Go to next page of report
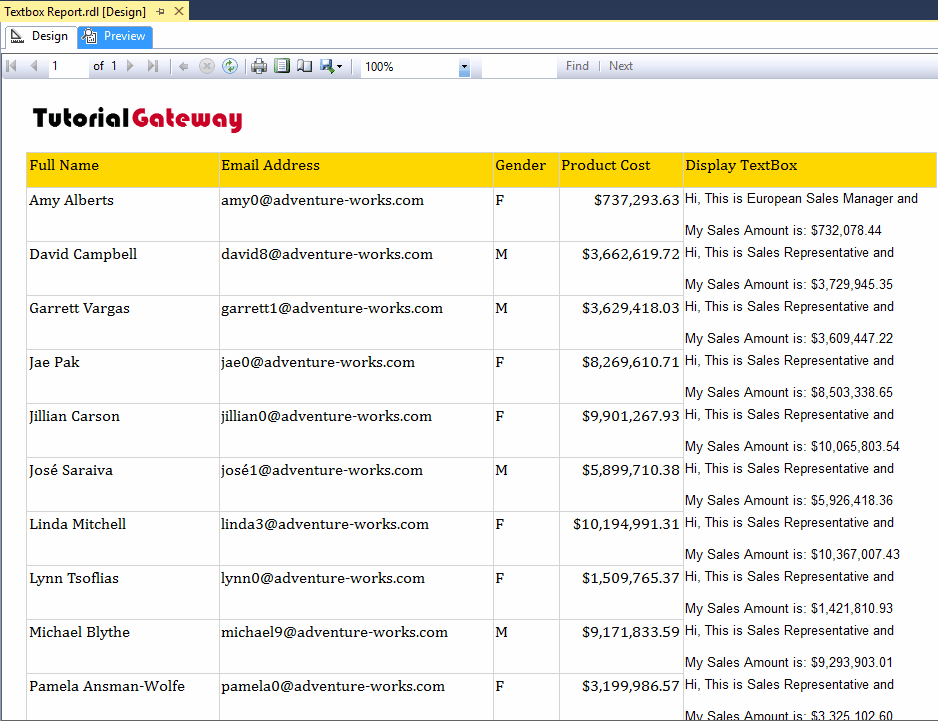Viewport: 938px width, 721px height. pyautogui.click(x=130, y=66)
